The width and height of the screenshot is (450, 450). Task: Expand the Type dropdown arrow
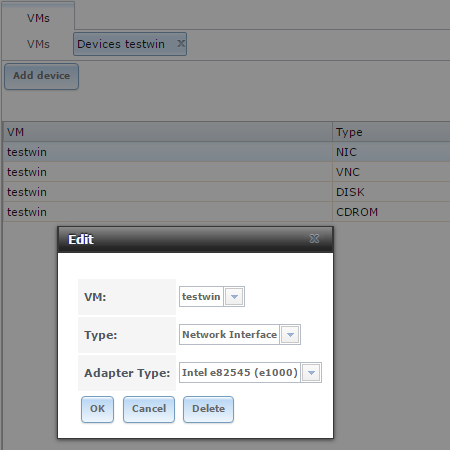[x=290, y=334]
